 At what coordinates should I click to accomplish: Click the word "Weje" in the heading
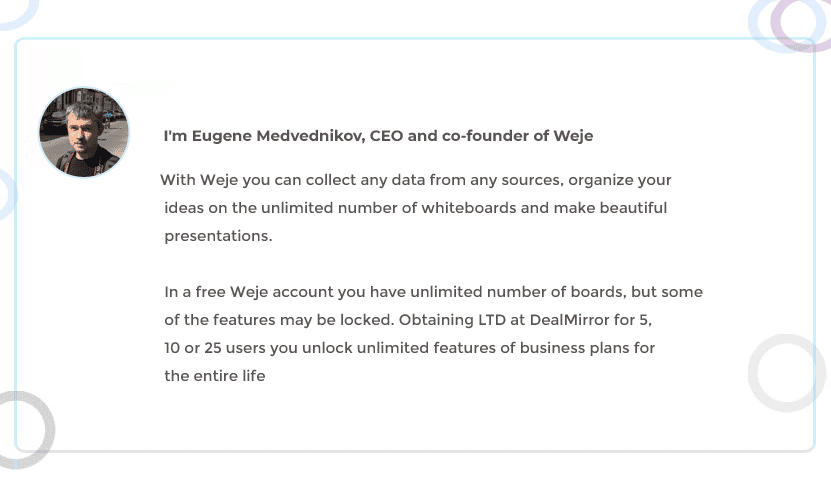click(x=576, y=136)
